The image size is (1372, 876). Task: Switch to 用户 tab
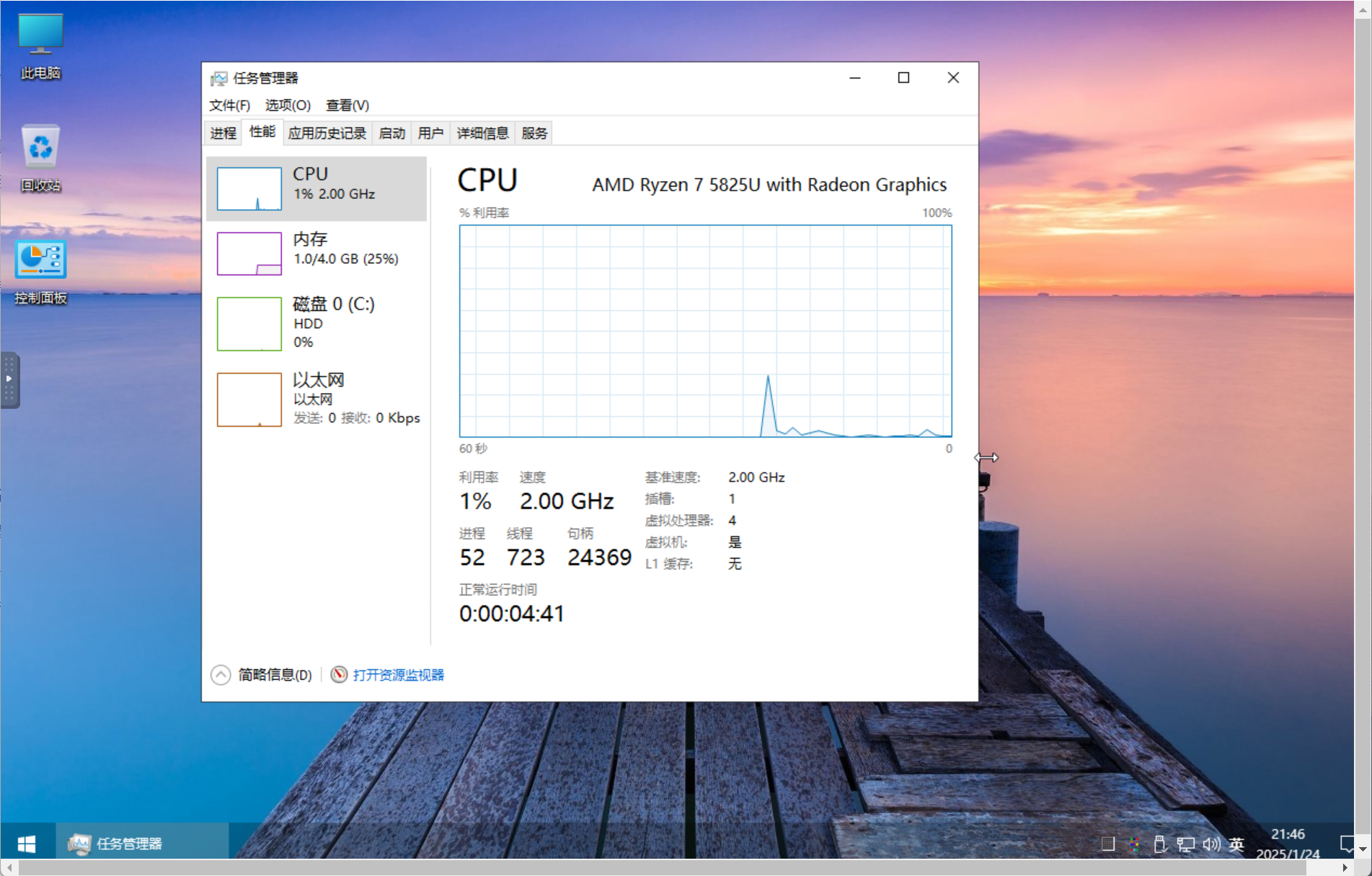click(430, 133)
